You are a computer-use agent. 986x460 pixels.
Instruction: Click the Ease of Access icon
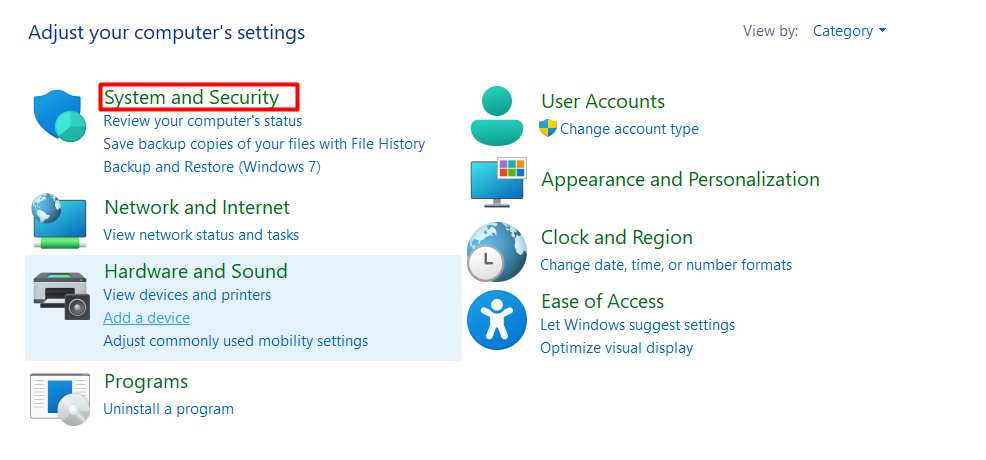tap(497, 320)
